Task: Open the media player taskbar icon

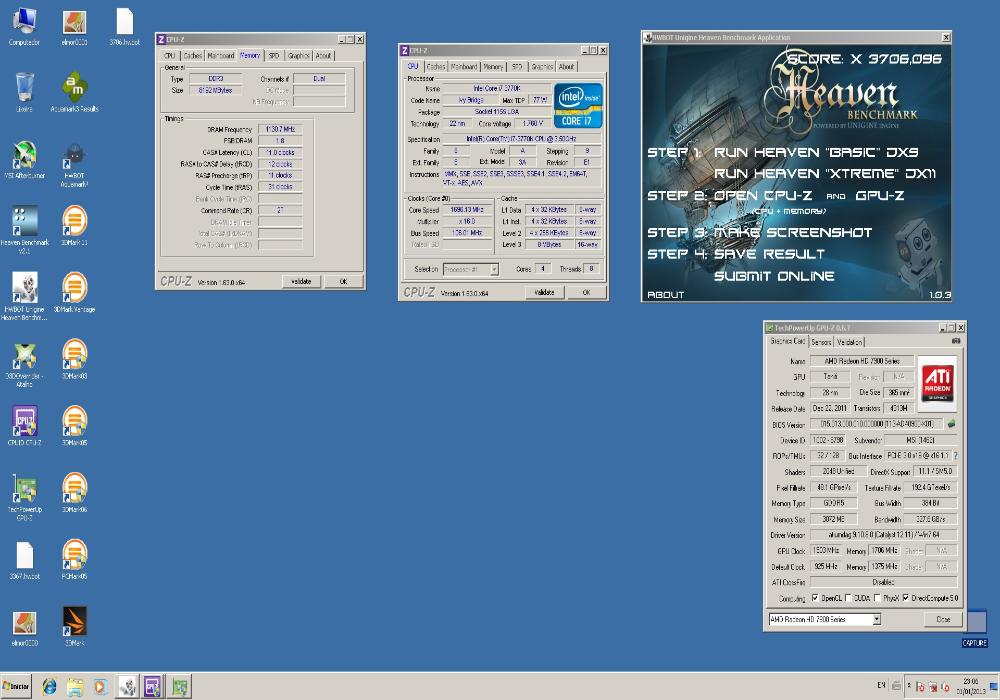Action: point(99,687)
